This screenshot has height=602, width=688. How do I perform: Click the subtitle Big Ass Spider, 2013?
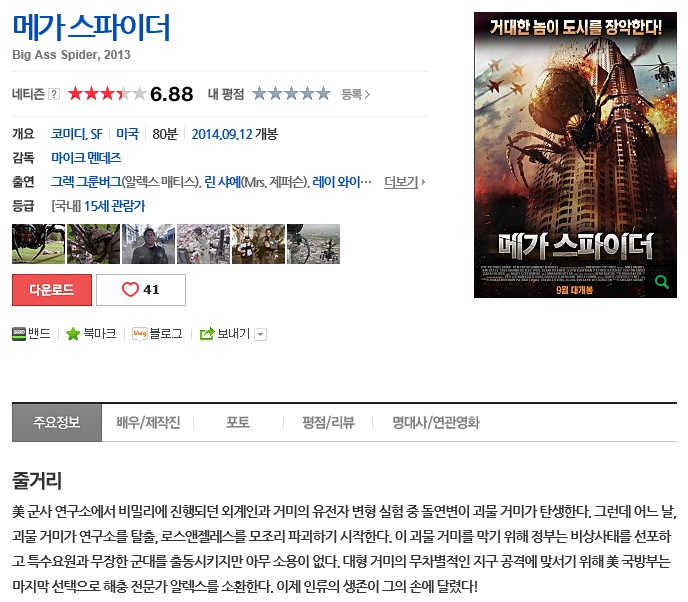pyautogui.click(x=72, y=55)
